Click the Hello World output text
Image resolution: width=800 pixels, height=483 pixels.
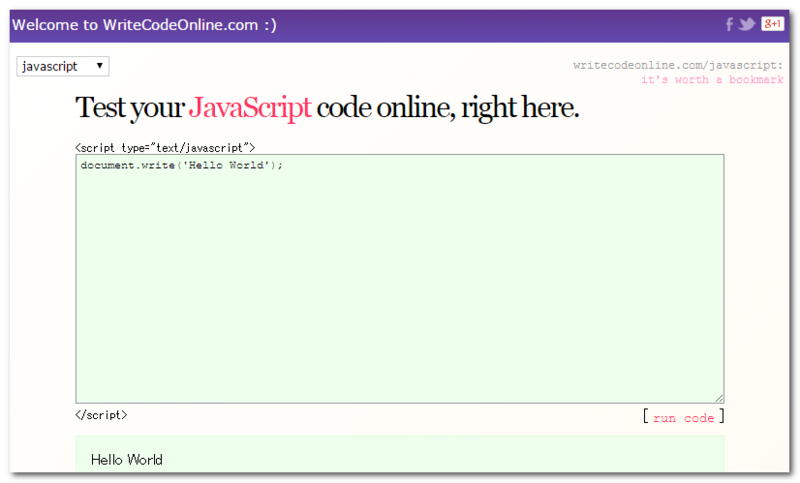coord(127,460)
